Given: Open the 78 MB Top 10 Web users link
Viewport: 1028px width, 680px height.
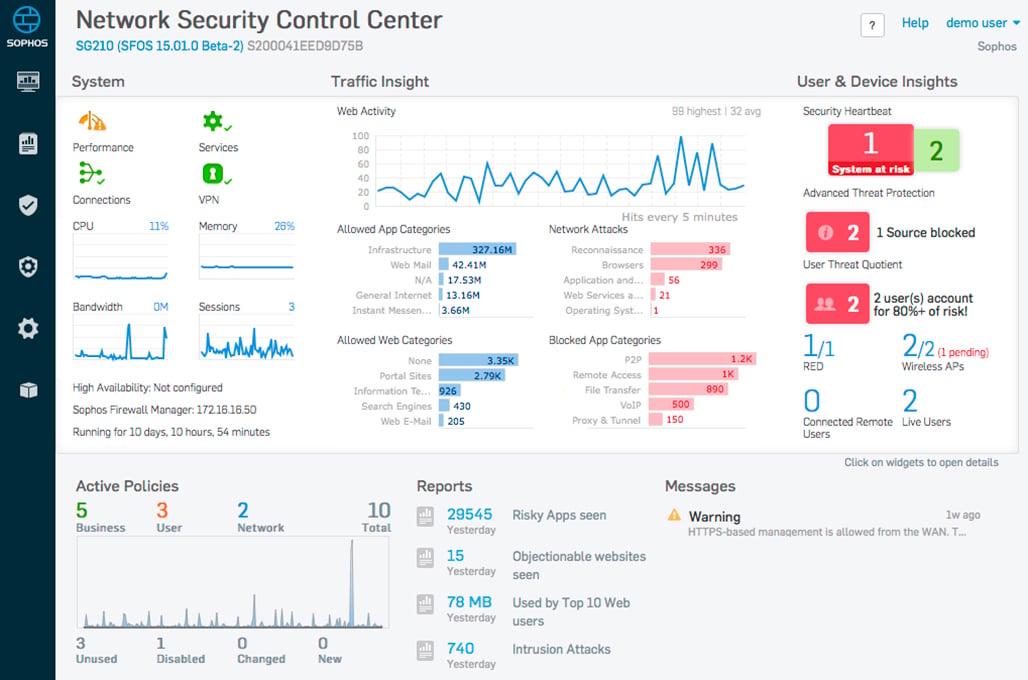Looking at the screenshot, I should tap(469, 602).
